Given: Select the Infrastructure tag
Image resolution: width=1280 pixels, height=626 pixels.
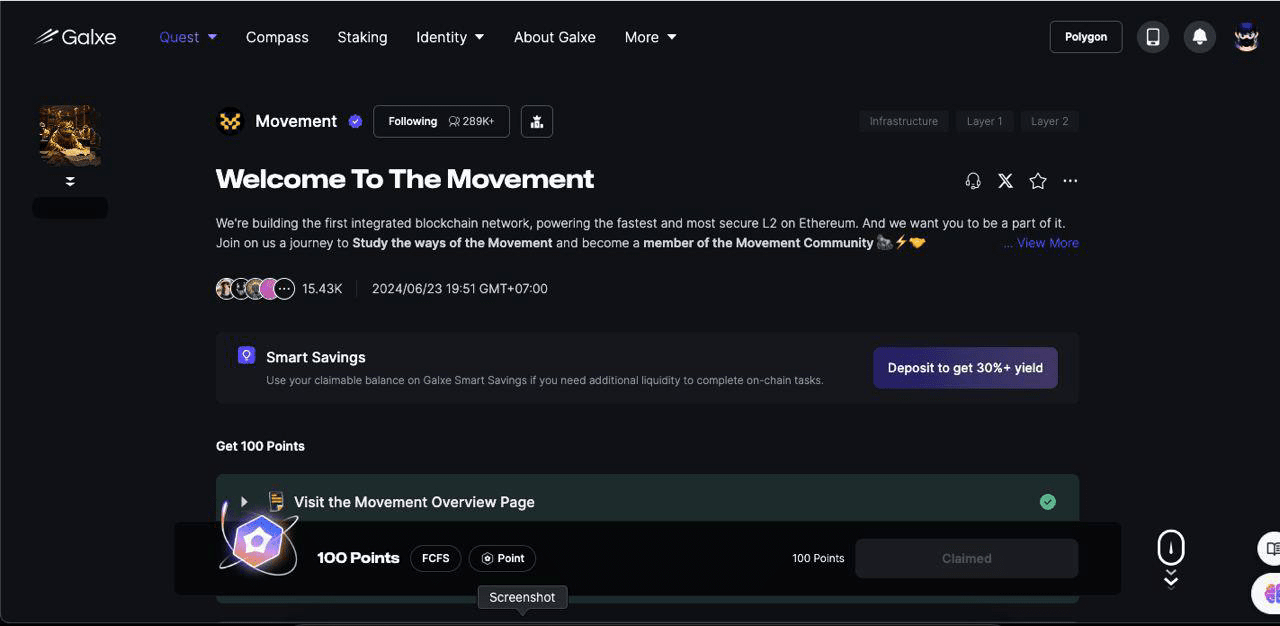Looking at the screenshot, I should [x=903, y=121].
